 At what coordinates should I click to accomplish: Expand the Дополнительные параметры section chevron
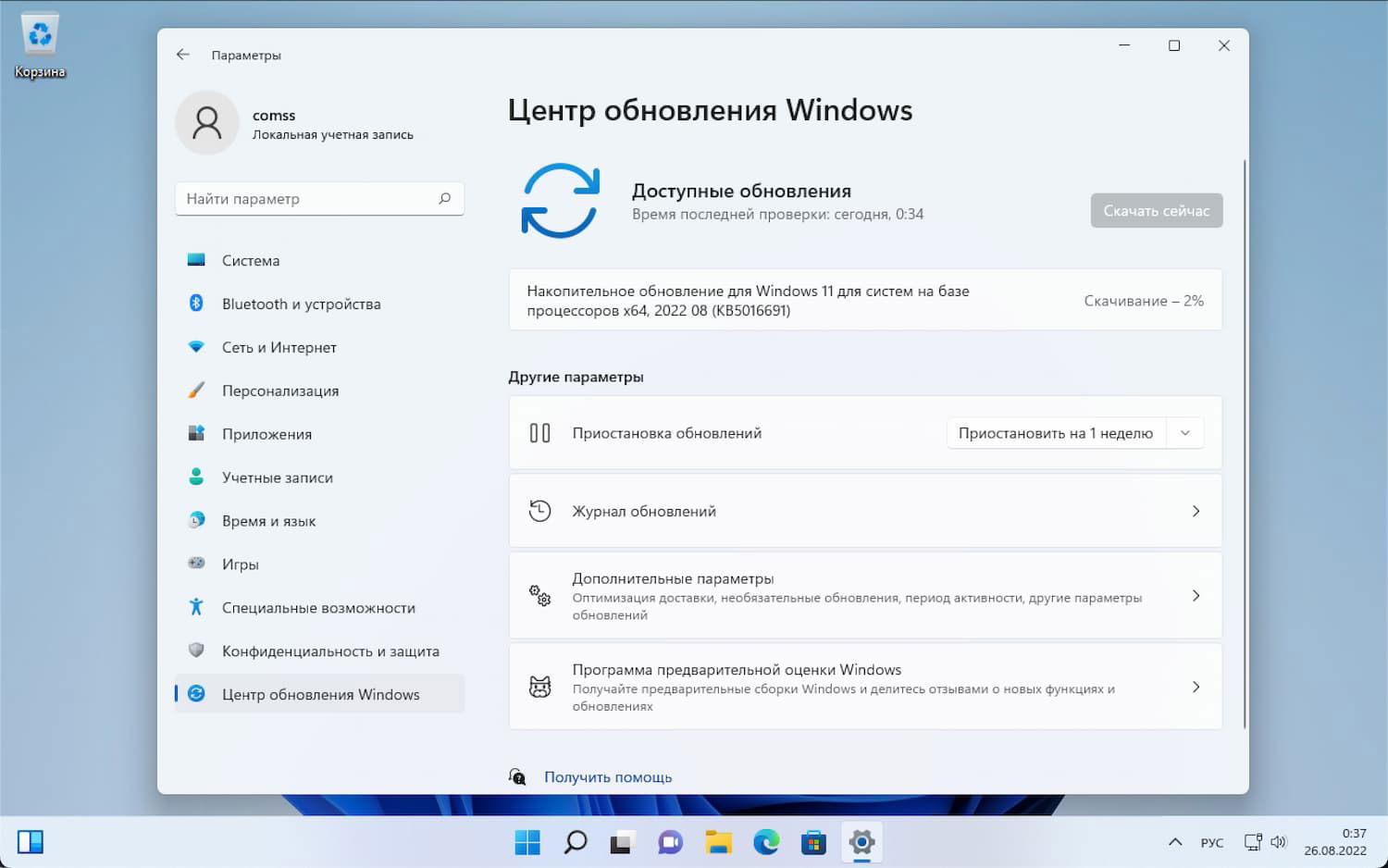(x=1196, y=595)
